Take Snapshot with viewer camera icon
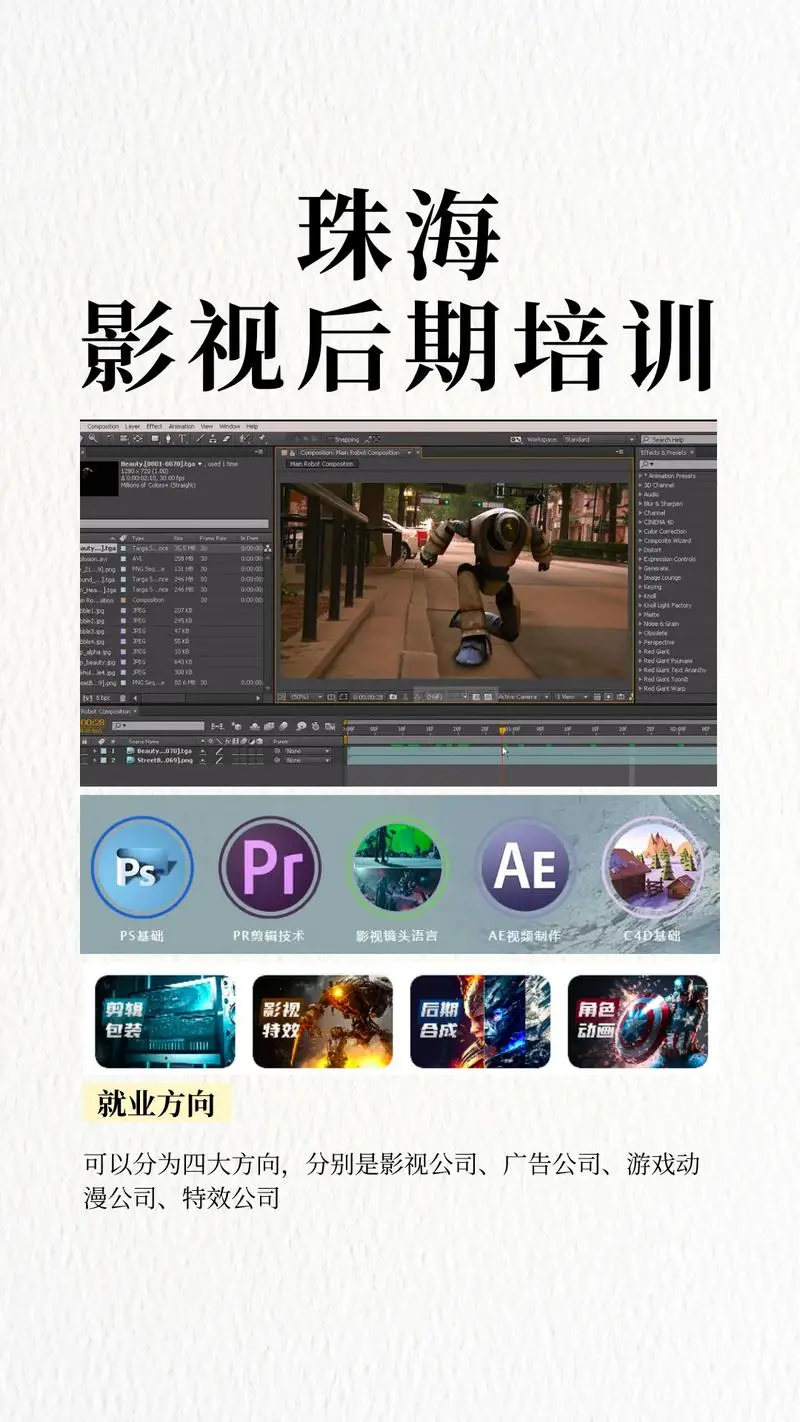The image size is (800, 1422). point(393,697)
